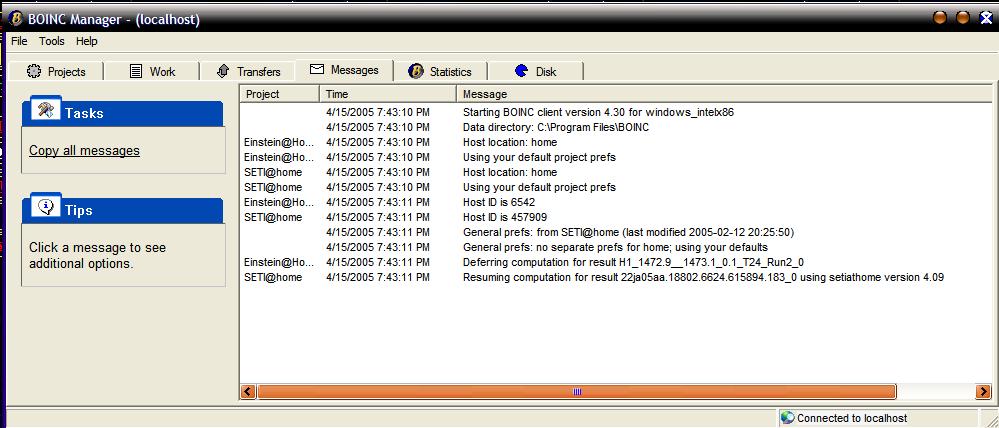Click the Work tab list icon
999x428 pixels.
coord(137,71)
